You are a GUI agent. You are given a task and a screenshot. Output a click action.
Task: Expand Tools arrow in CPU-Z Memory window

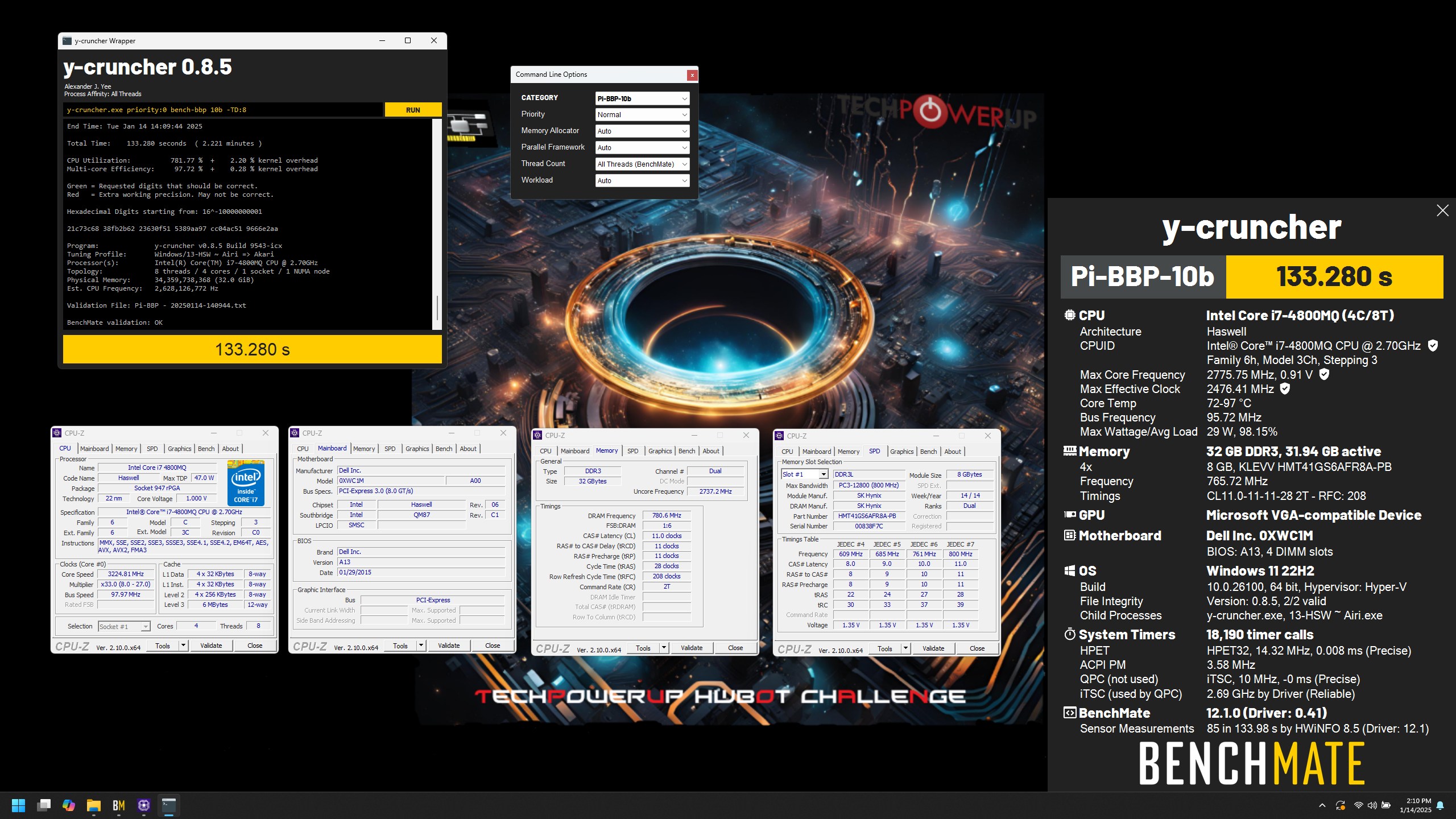click(x=664, y=648)
